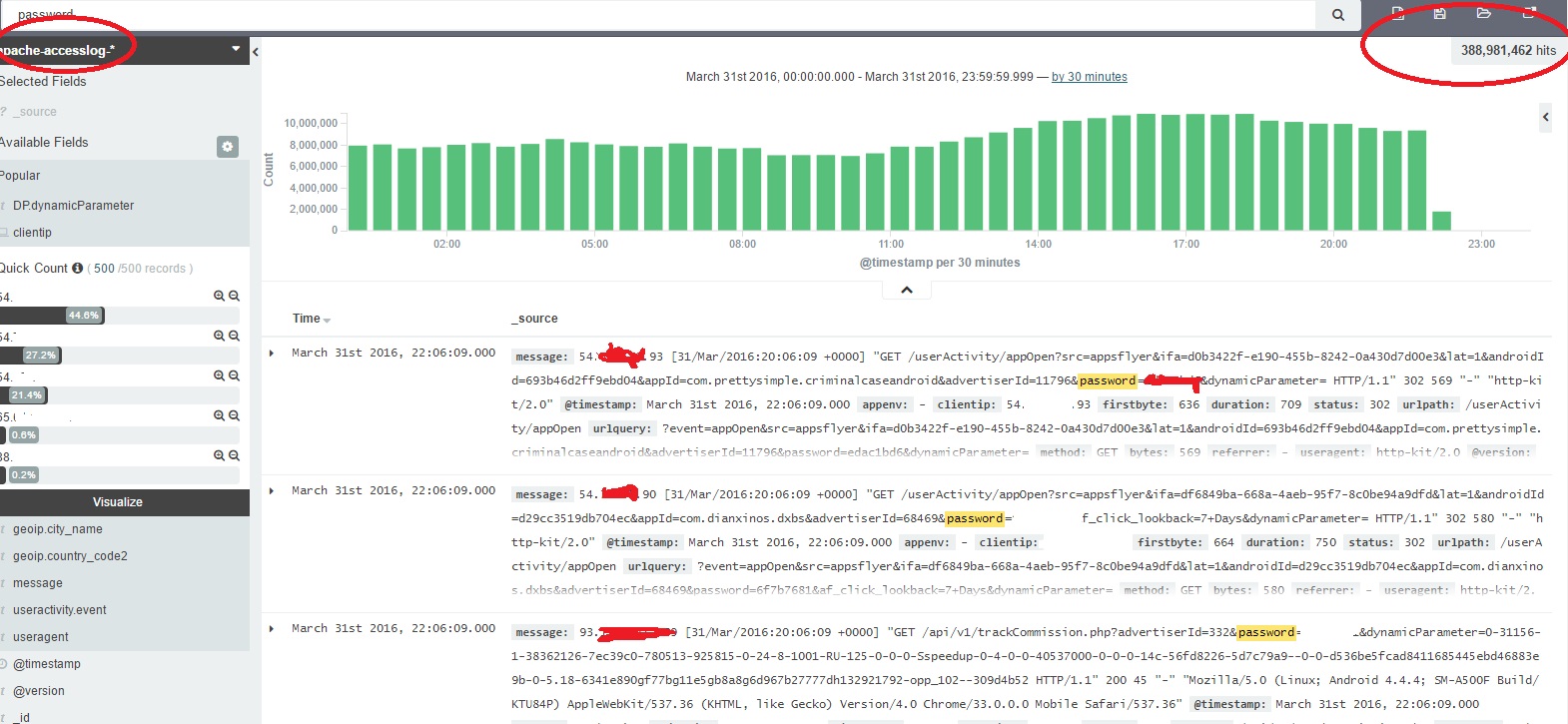Viewport: 1568px width, 724px height.
Task: Collapse the field list sidebar
Action: (x=256, y=51)
